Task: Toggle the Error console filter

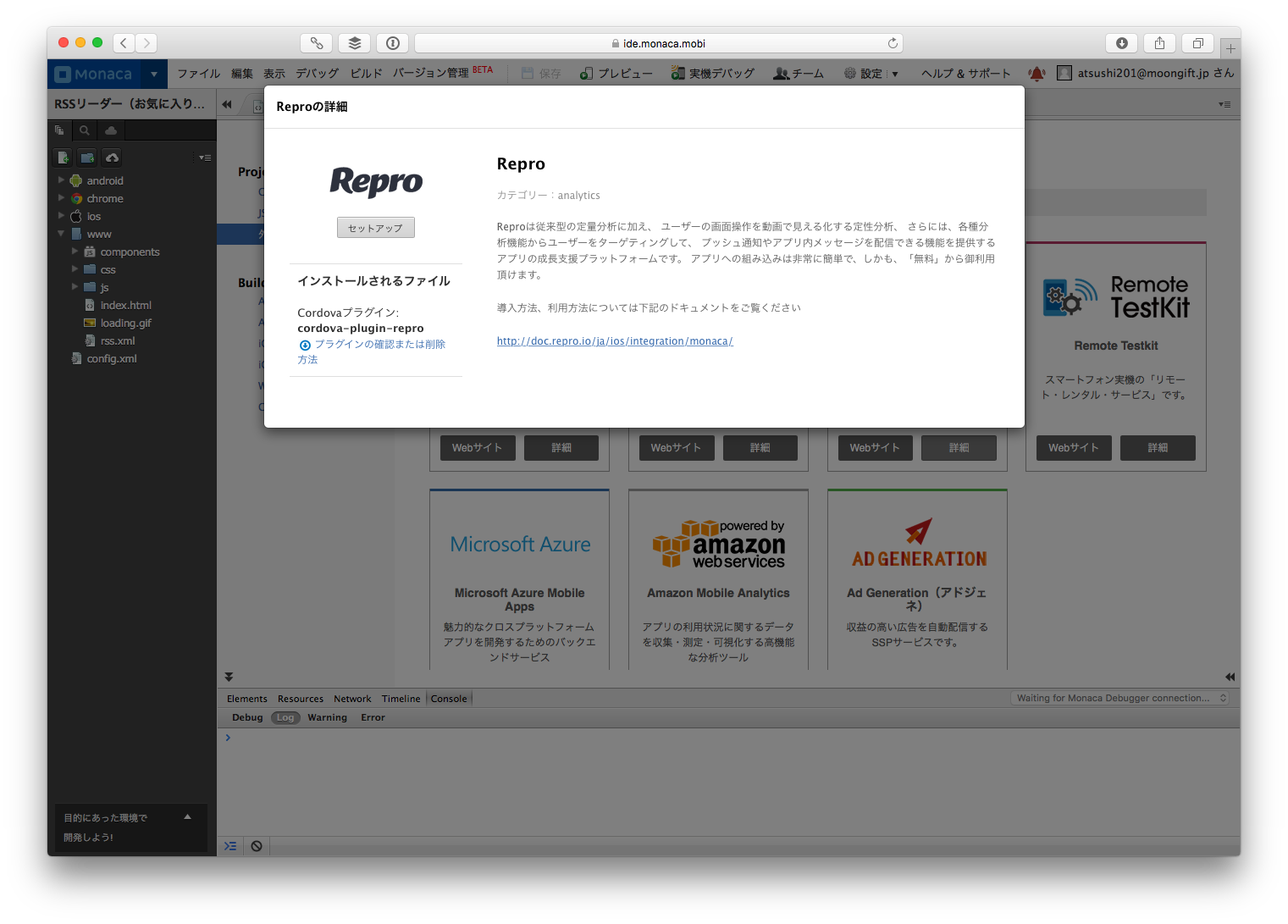Action: (x=373, y=717)
